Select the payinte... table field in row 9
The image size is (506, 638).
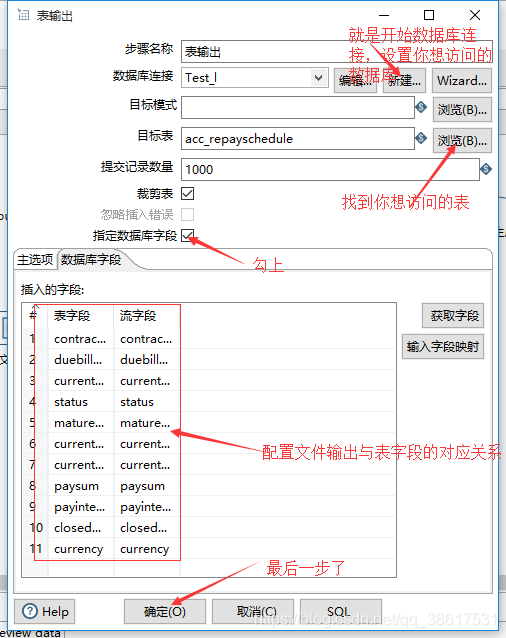pyautogui.click(x=81, y=507)
